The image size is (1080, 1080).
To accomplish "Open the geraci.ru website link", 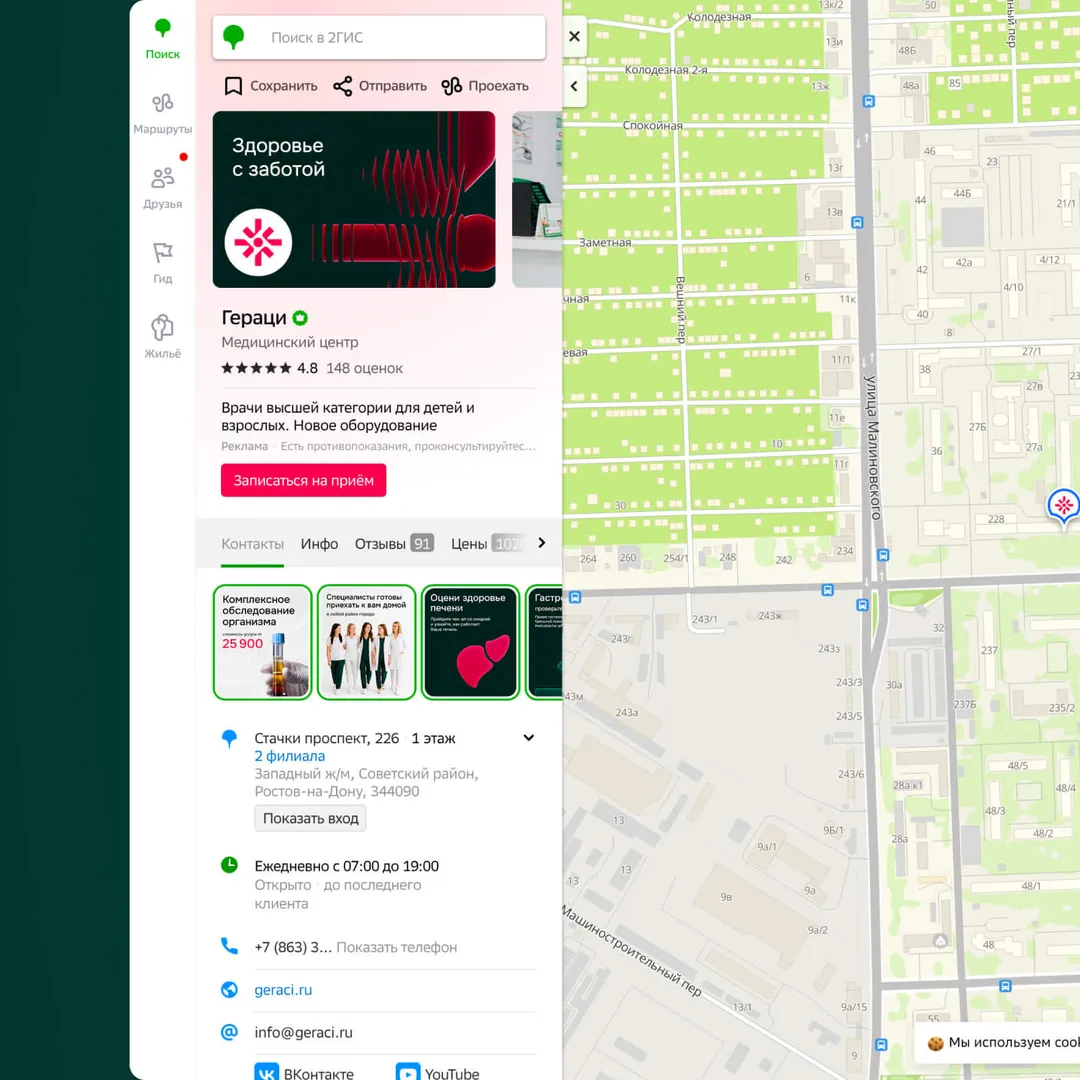I will click(283, 990).
